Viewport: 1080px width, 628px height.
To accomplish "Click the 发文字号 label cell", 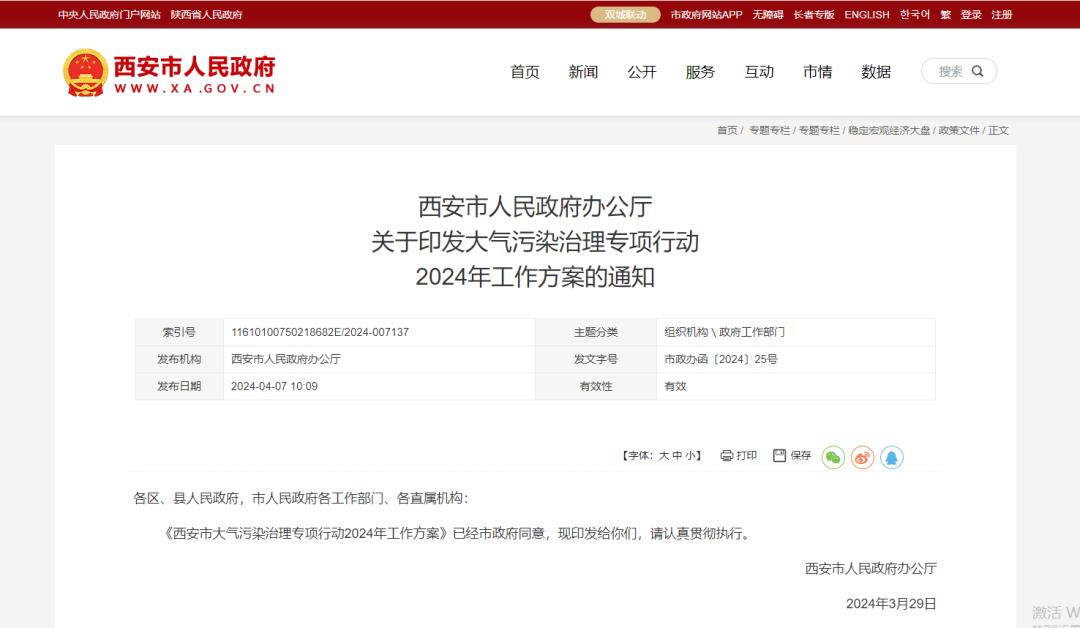I will click(596, 359).
